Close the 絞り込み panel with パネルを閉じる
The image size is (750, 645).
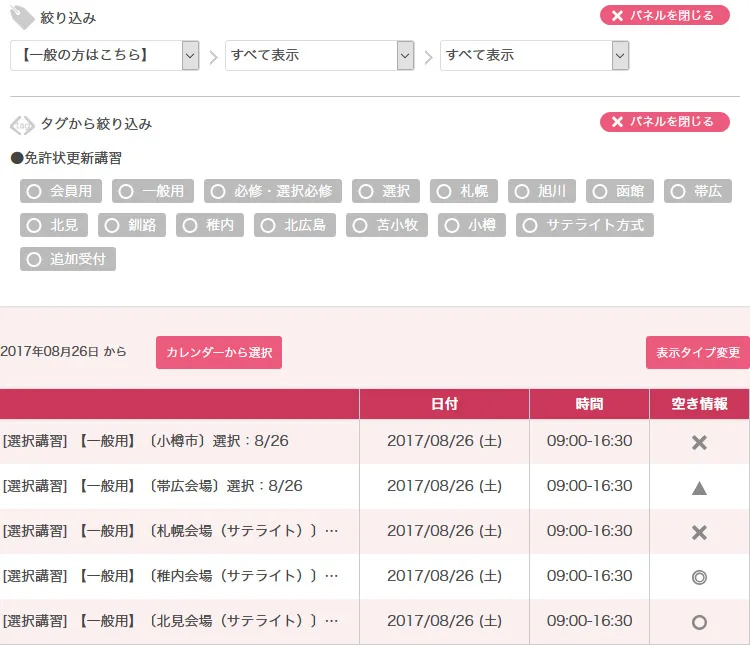(x=664, y=15)
